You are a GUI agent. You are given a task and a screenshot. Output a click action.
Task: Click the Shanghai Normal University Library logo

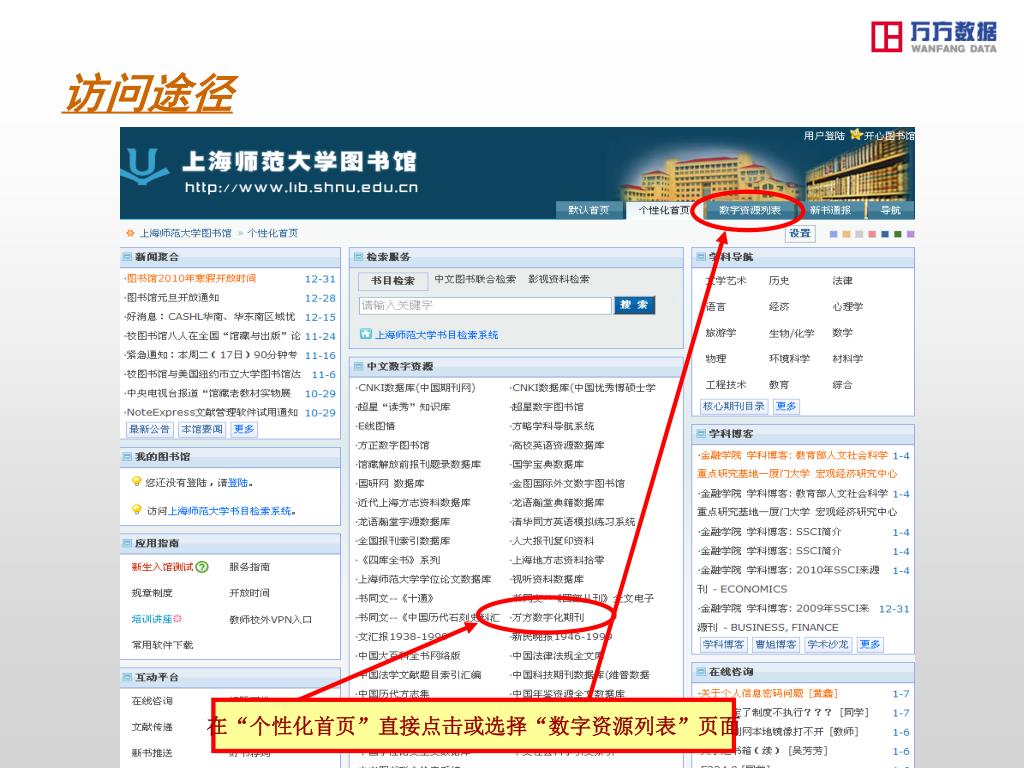[142, 167]
